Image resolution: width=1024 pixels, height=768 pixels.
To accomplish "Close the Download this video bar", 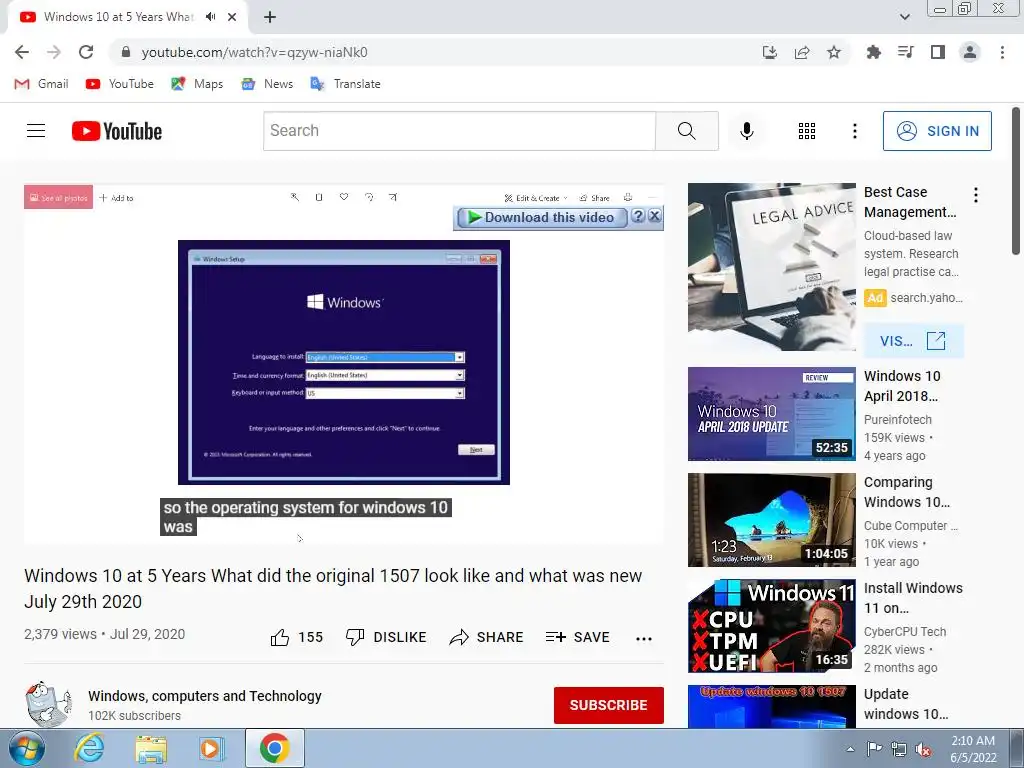I will tap(654, 216).
